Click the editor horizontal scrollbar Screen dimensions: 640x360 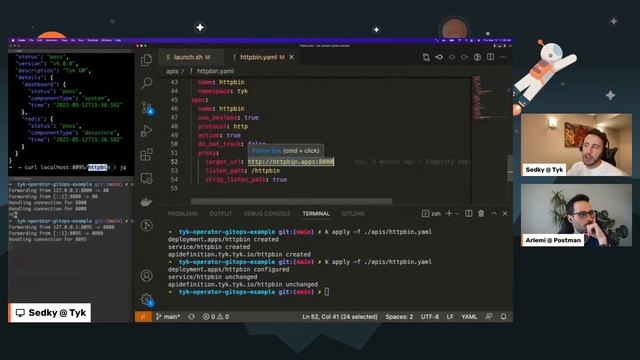click(291, 201)
